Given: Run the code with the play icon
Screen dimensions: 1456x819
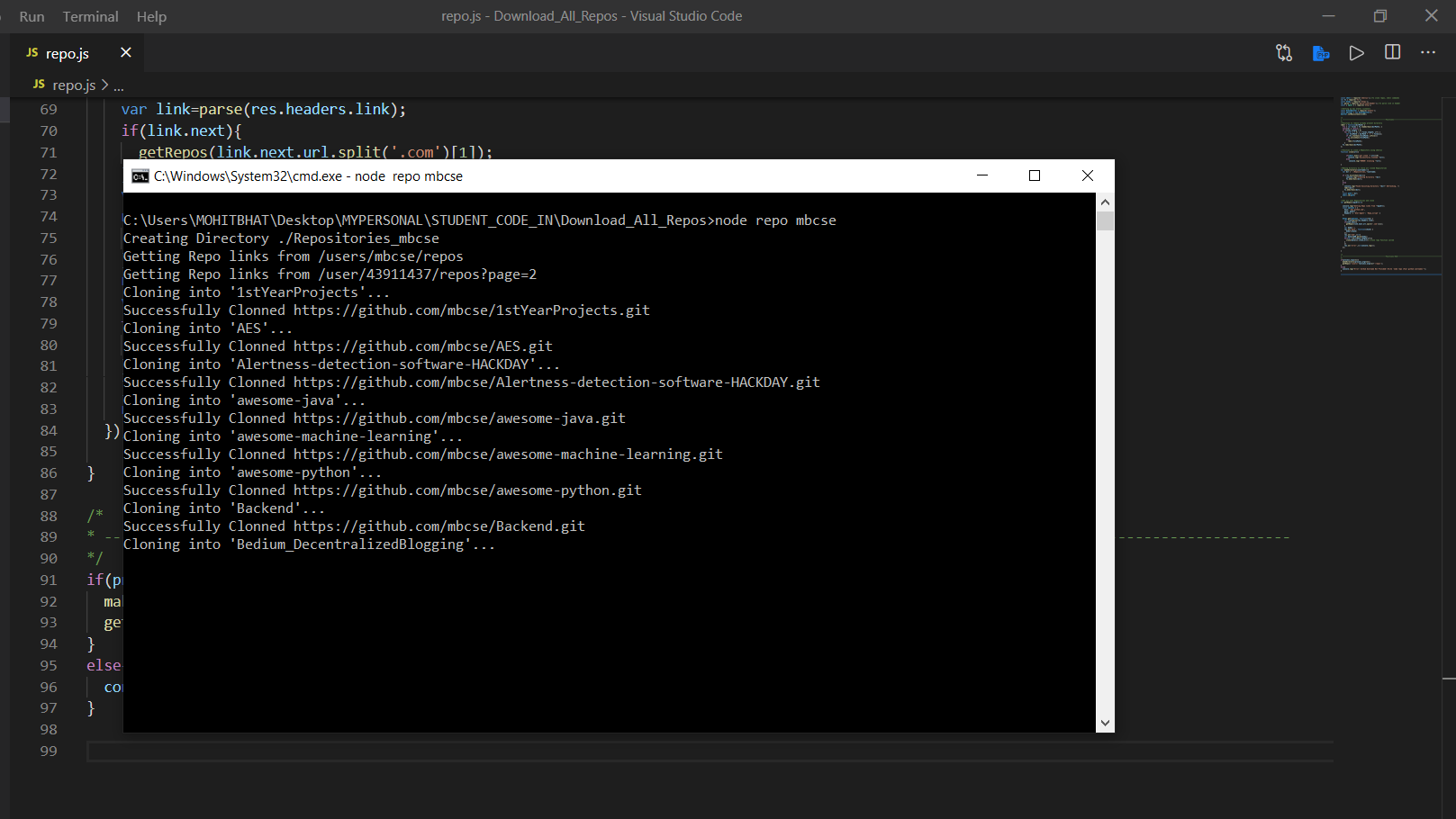Looking at the screenshot, I should tap(1356, 53).
